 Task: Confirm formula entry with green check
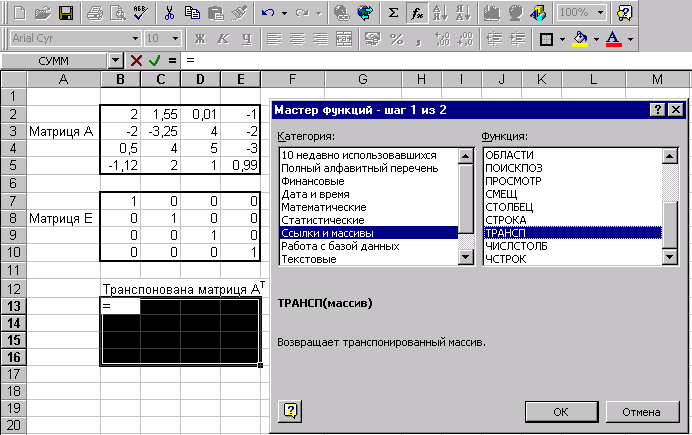(154, 60)
